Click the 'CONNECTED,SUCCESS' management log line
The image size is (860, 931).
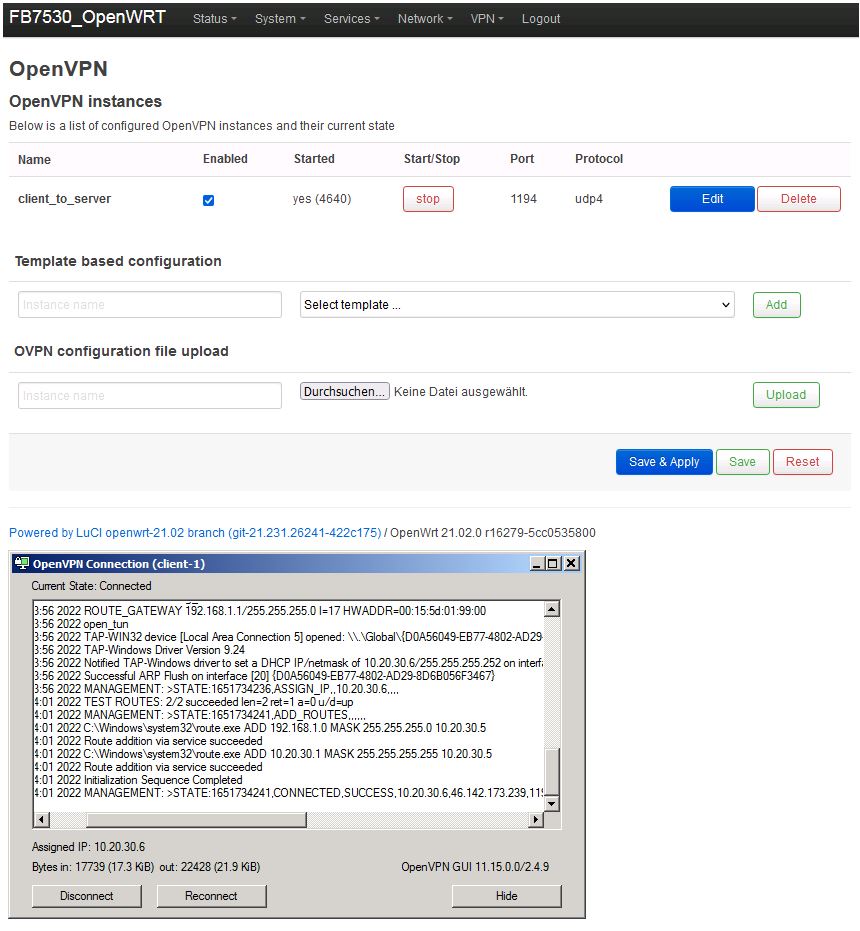[x=289, y=793]
